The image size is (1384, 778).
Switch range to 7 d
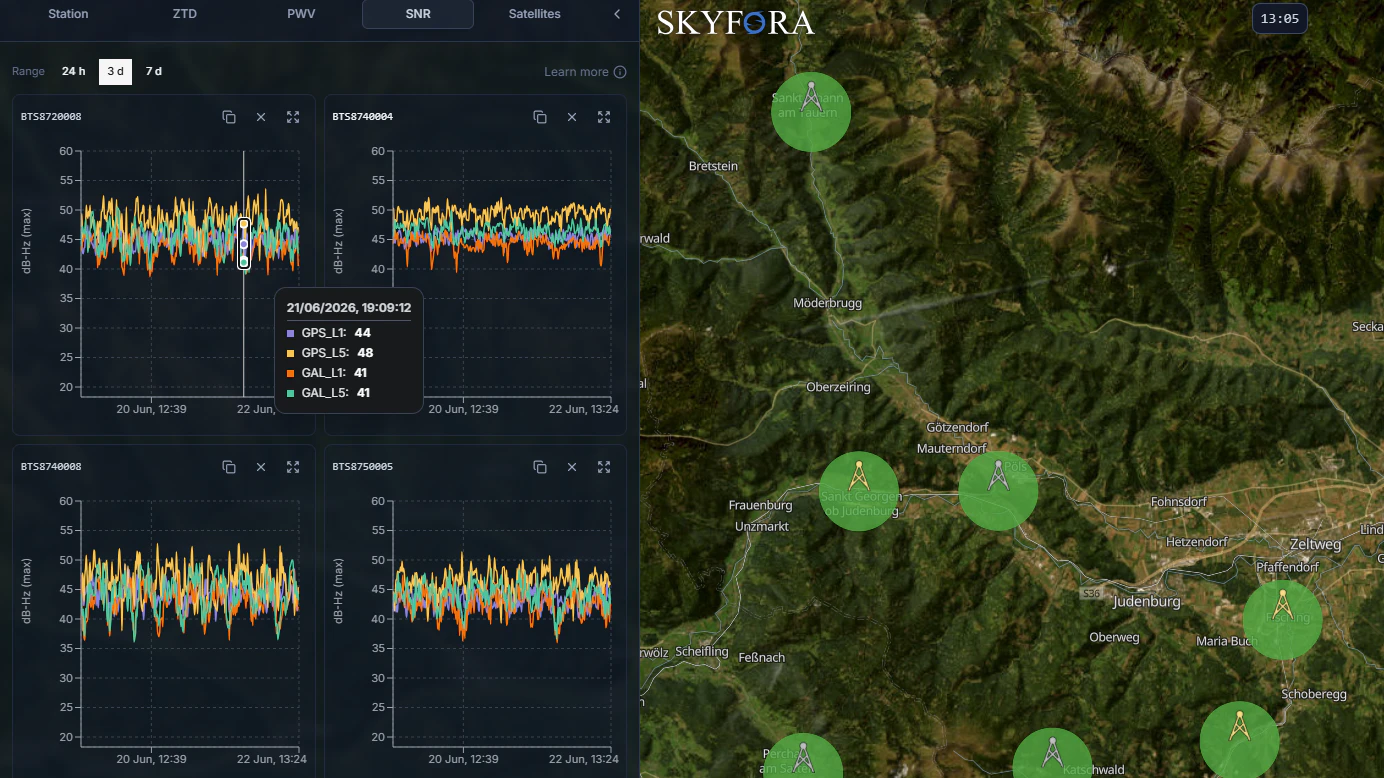[x=153, y=72]
